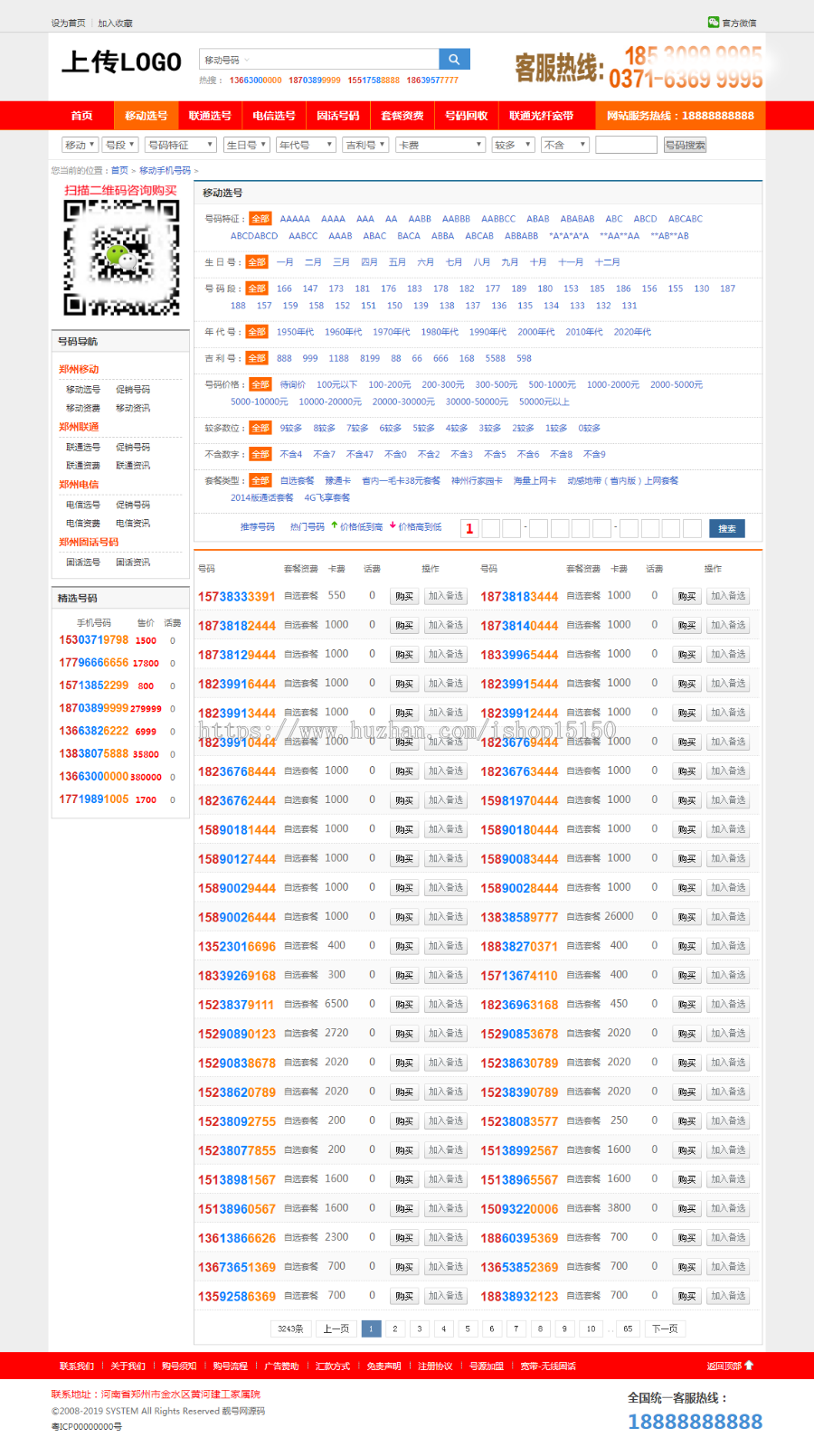Screen dimensions: 814x1456
Task: Expand the 号码特征 dropdown
Action: tap(181, 145)
